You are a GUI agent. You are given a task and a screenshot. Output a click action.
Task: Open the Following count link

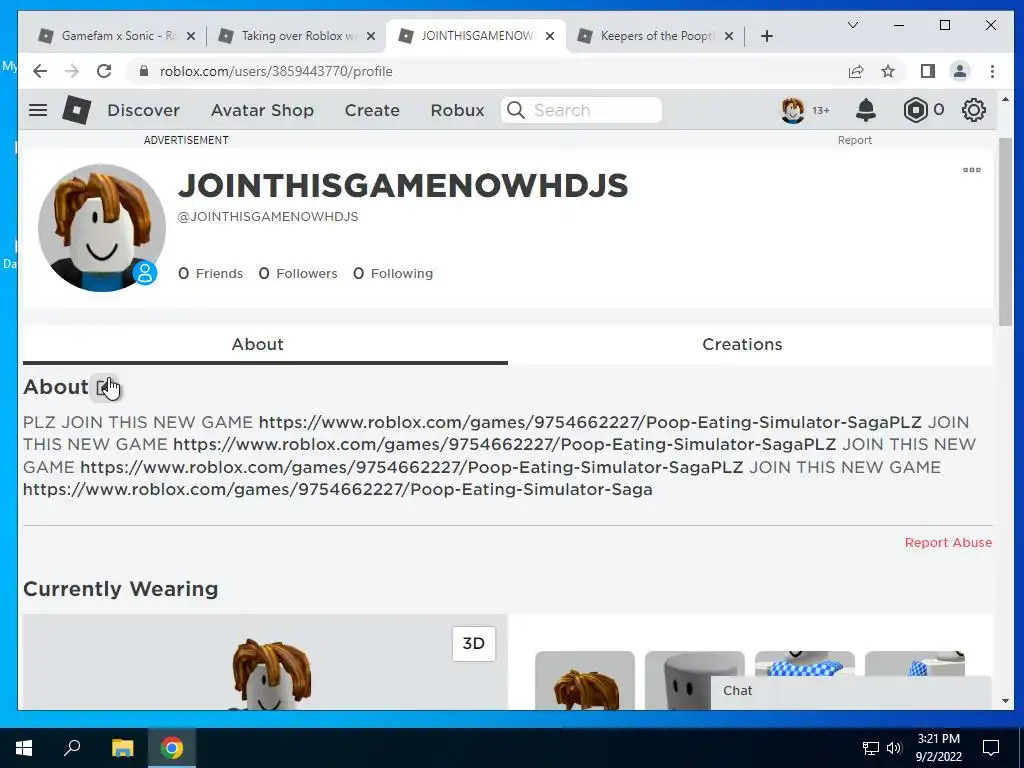(392, 274)
